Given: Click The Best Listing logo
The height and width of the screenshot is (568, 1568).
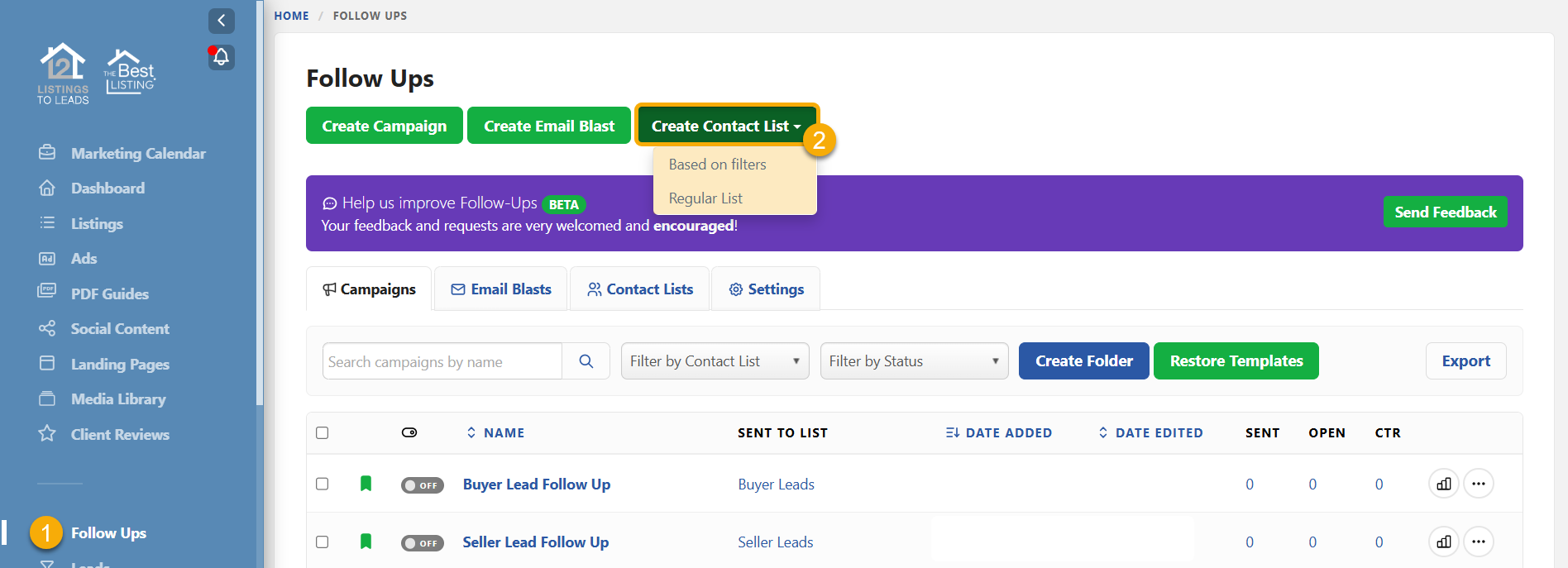Looking at the screenshot, I should 130,71.
